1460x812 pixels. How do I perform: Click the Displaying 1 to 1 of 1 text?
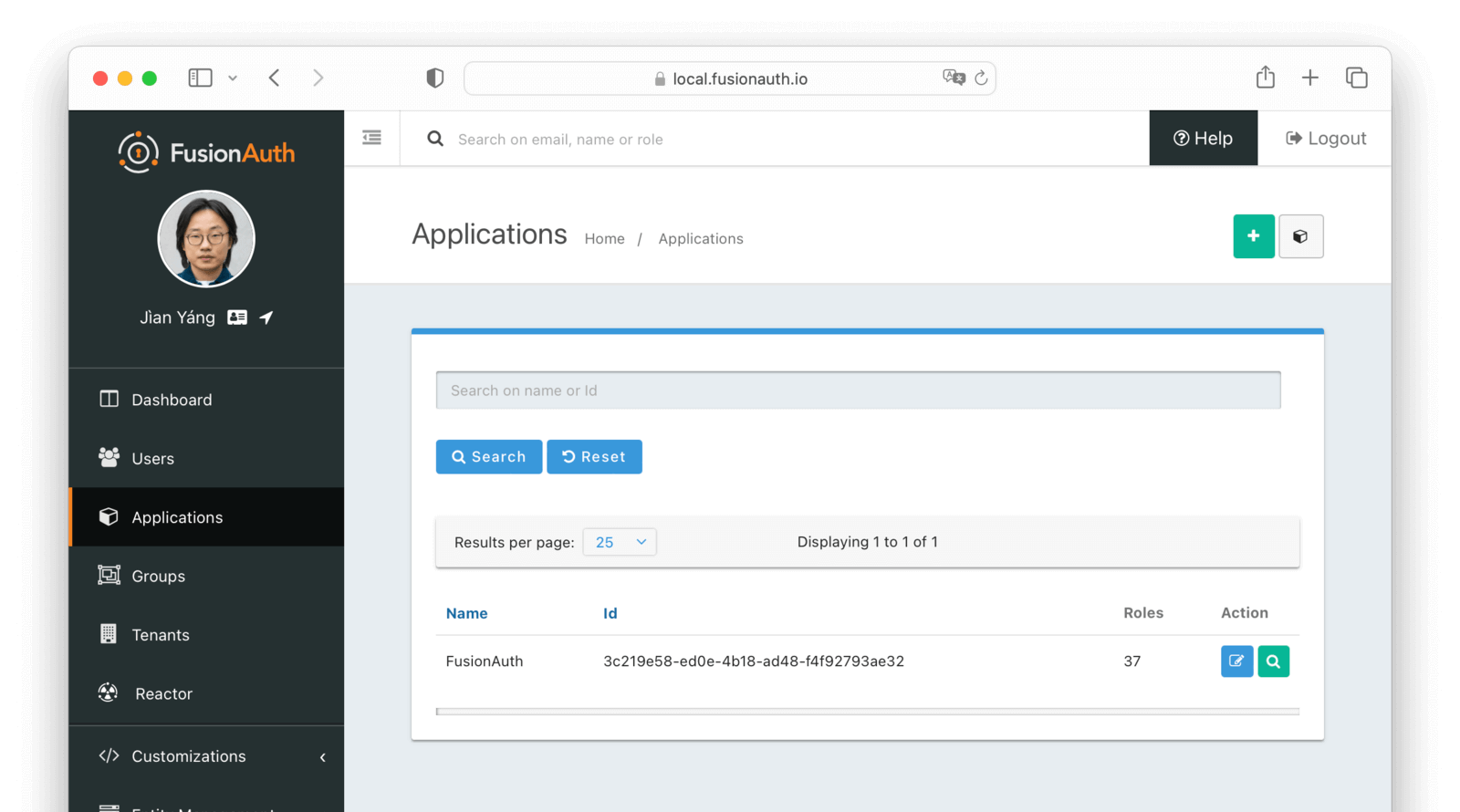tap(868, 542)
